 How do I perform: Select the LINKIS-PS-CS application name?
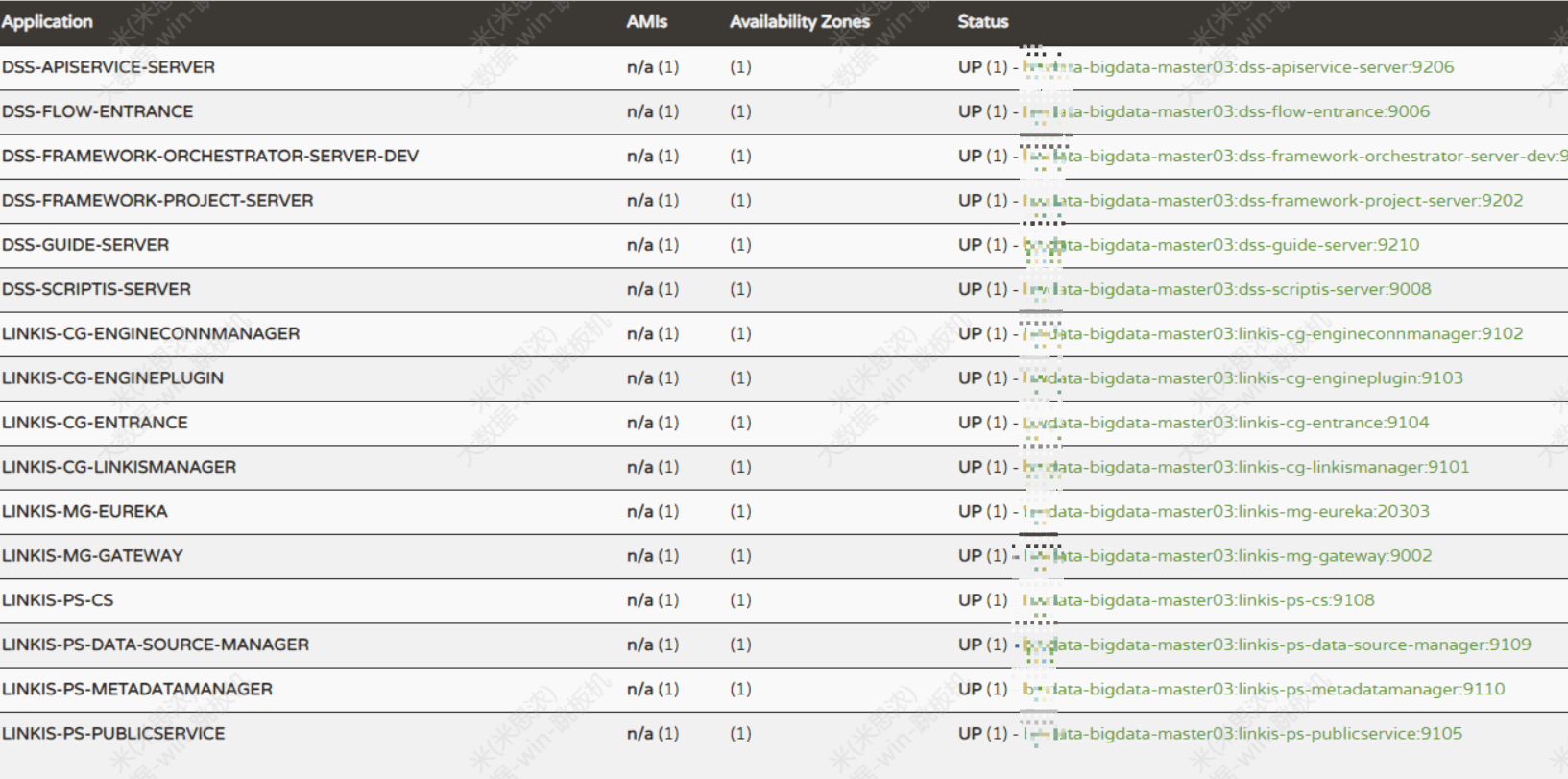point(58,599)
